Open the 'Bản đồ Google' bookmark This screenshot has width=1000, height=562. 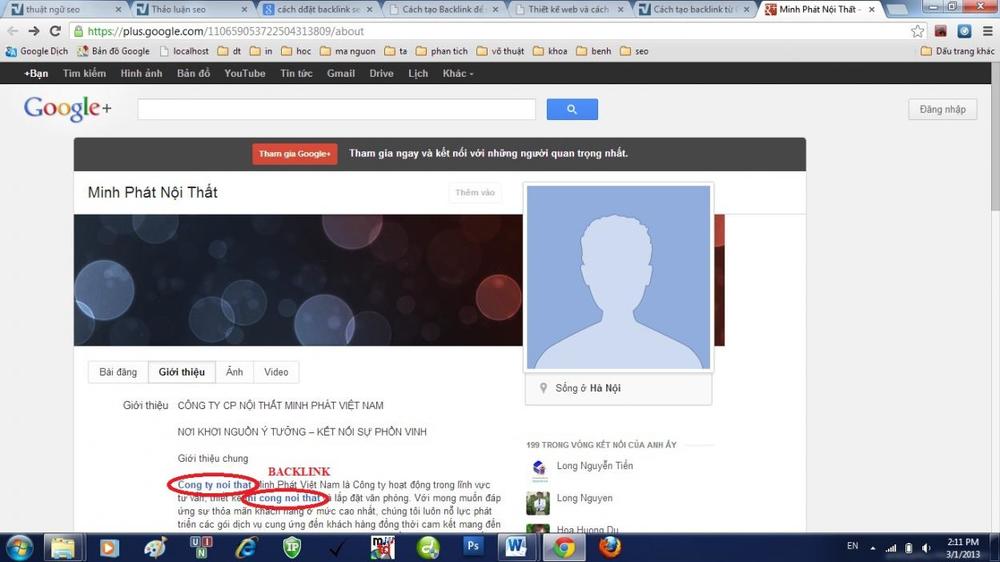114,51
